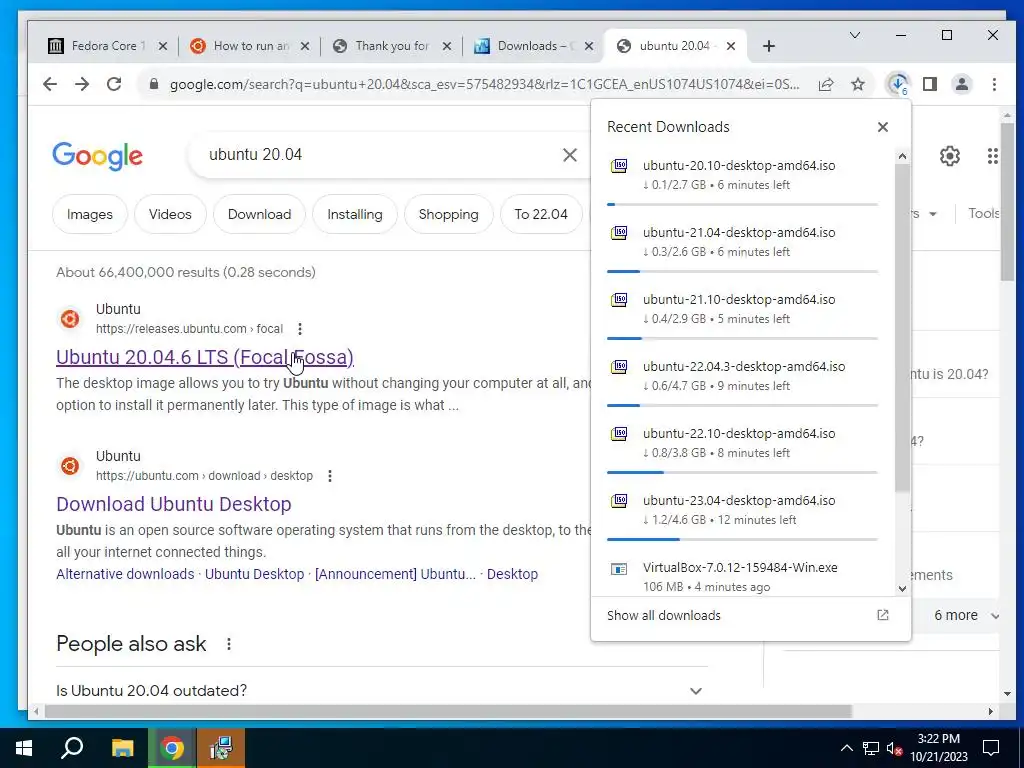Open the VirtualBox installer in the taskbar
The height and width of the screenshot is (768, 1024).
click(x=221, y=748)
